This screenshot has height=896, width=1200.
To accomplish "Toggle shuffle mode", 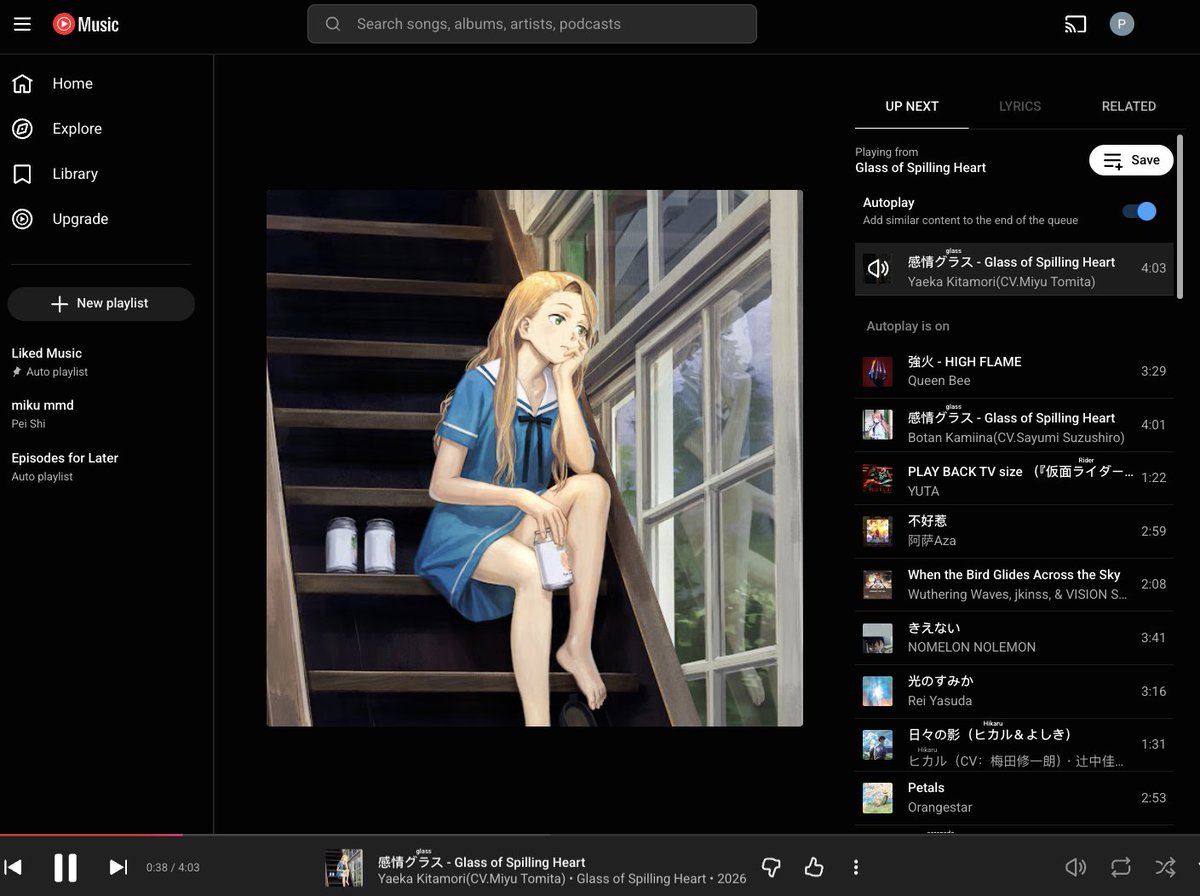I will pos(1165,867).
